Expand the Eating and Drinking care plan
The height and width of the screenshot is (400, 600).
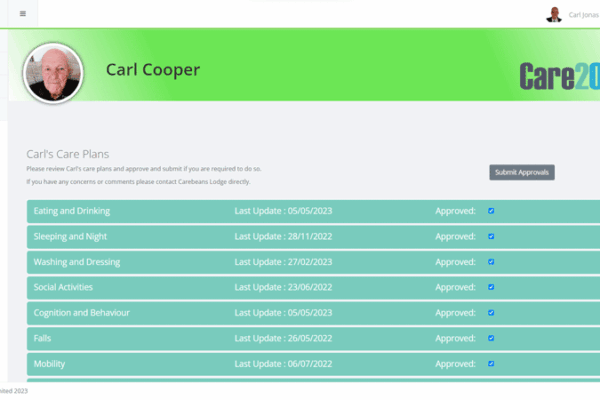(72, 211)
